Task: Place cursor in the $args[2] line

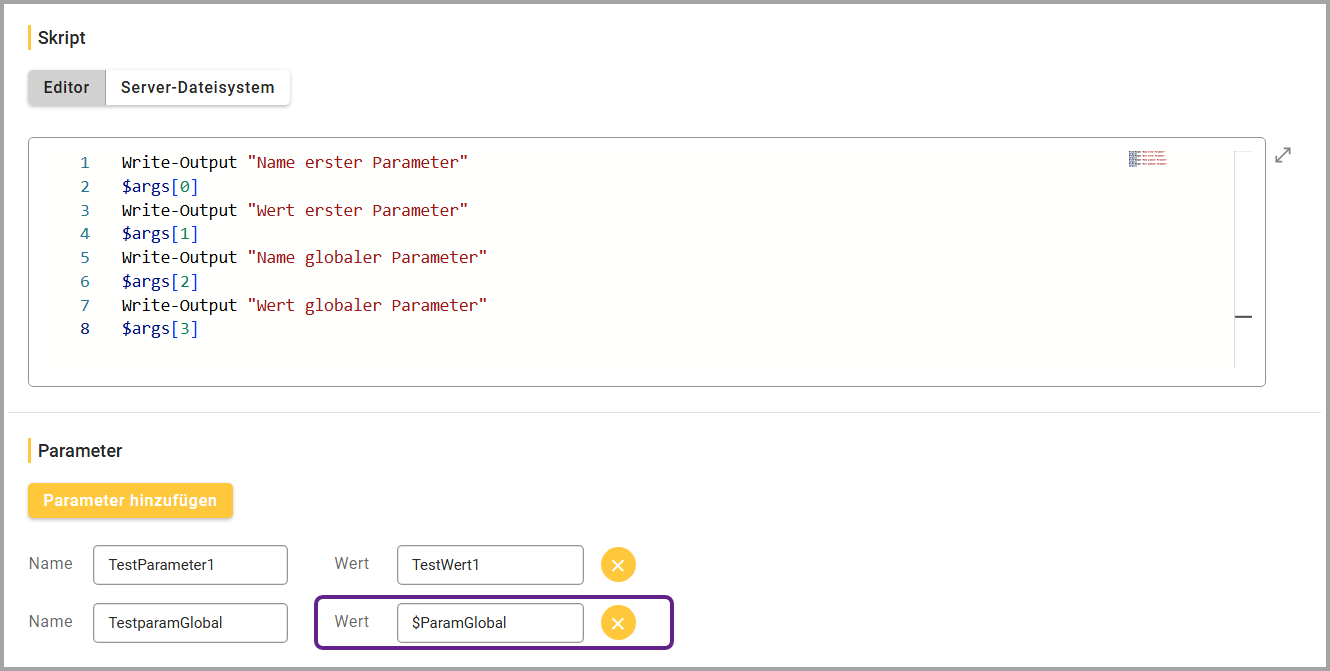Action: [160, 282]
